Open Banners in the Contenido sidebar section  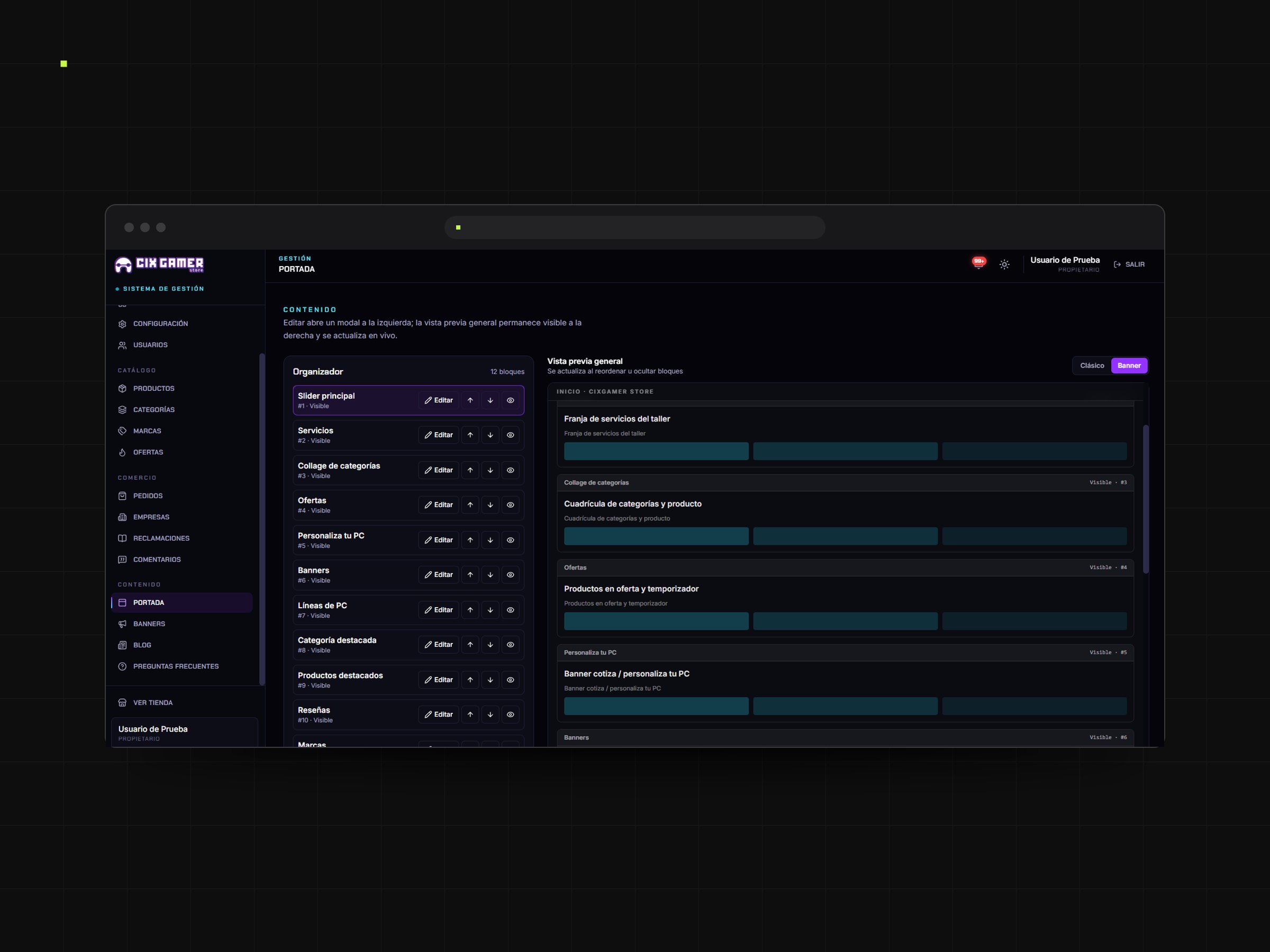point(182,624)
